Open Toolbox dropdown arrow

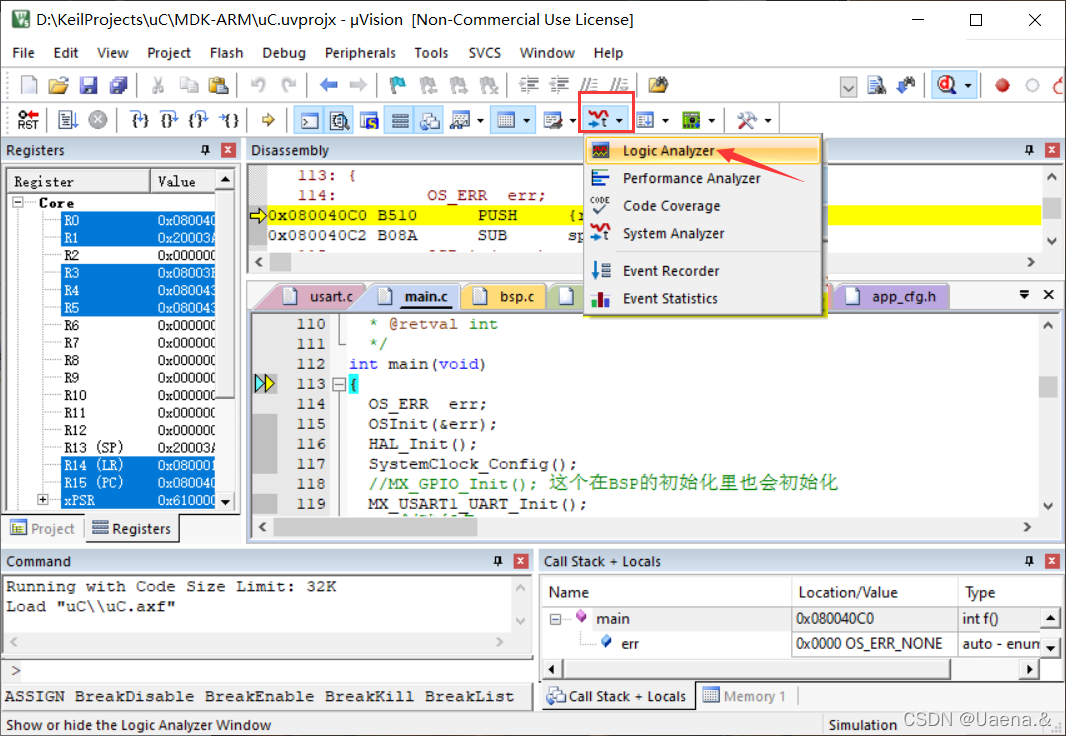(768, 121)
